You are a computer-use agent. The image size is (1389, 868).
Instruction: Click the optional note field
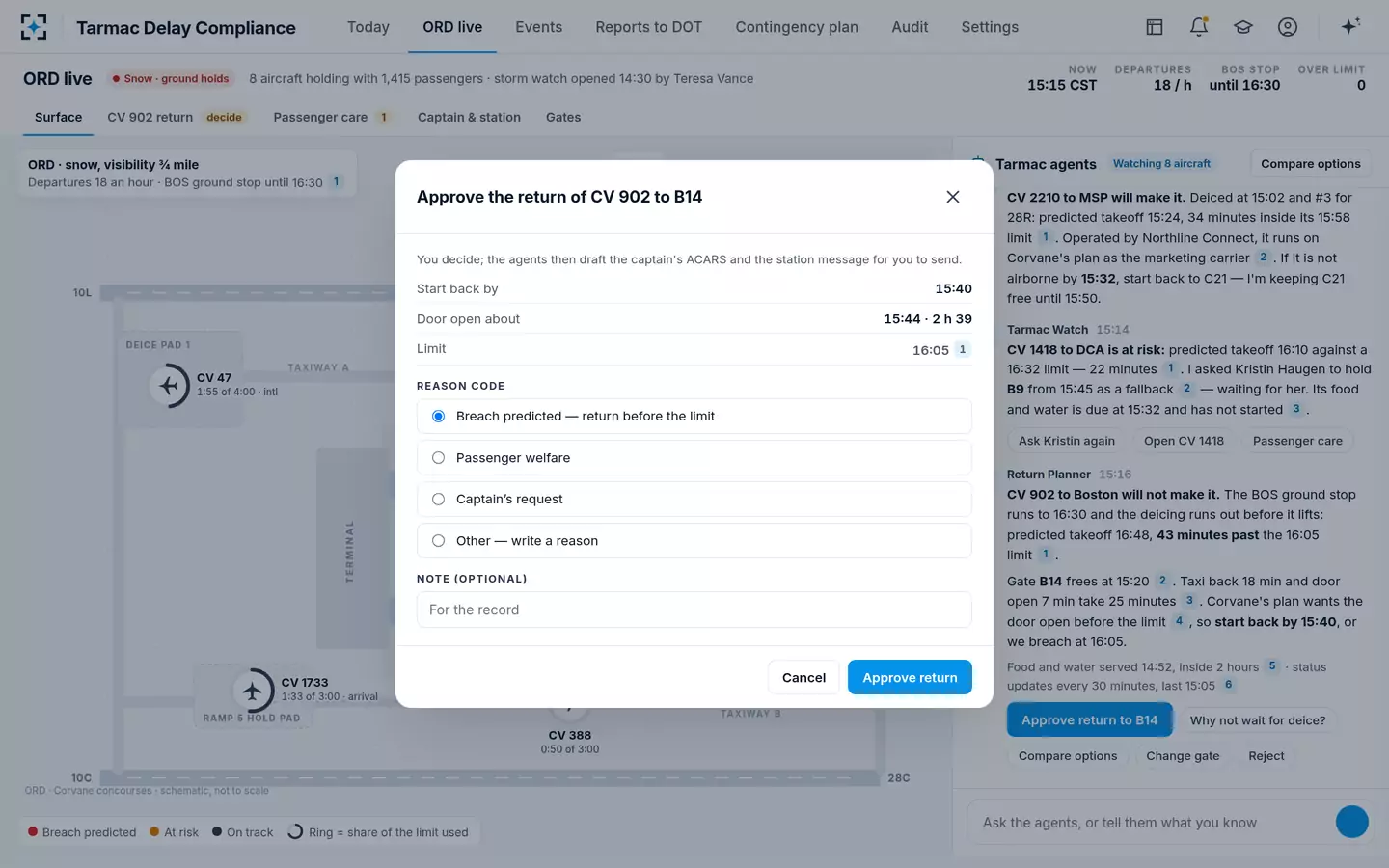[x=694, y=610]
